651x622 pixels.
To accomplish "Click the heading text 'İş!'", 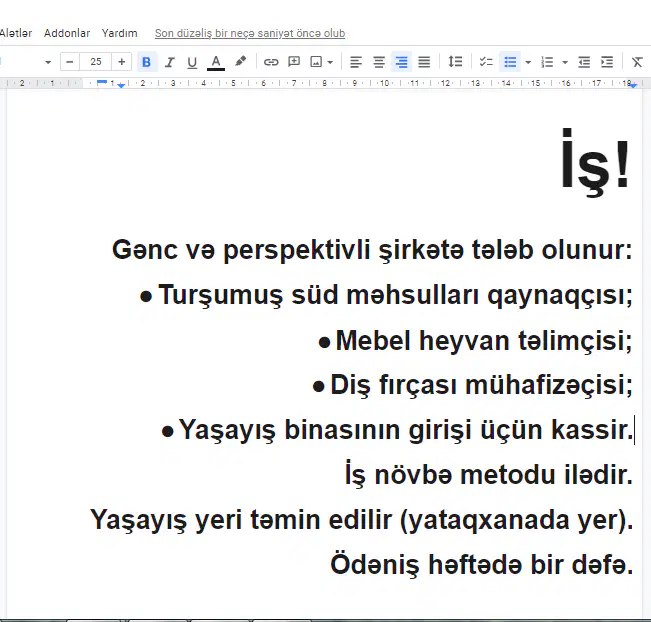I will (595, 162).
